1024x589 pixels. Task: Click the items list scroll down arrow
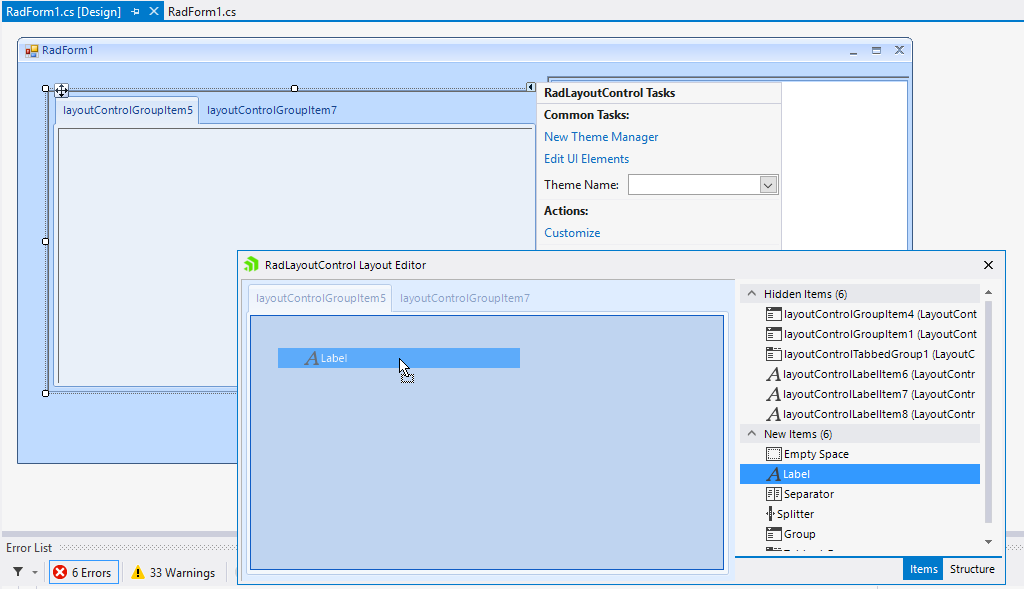point(988,542)
